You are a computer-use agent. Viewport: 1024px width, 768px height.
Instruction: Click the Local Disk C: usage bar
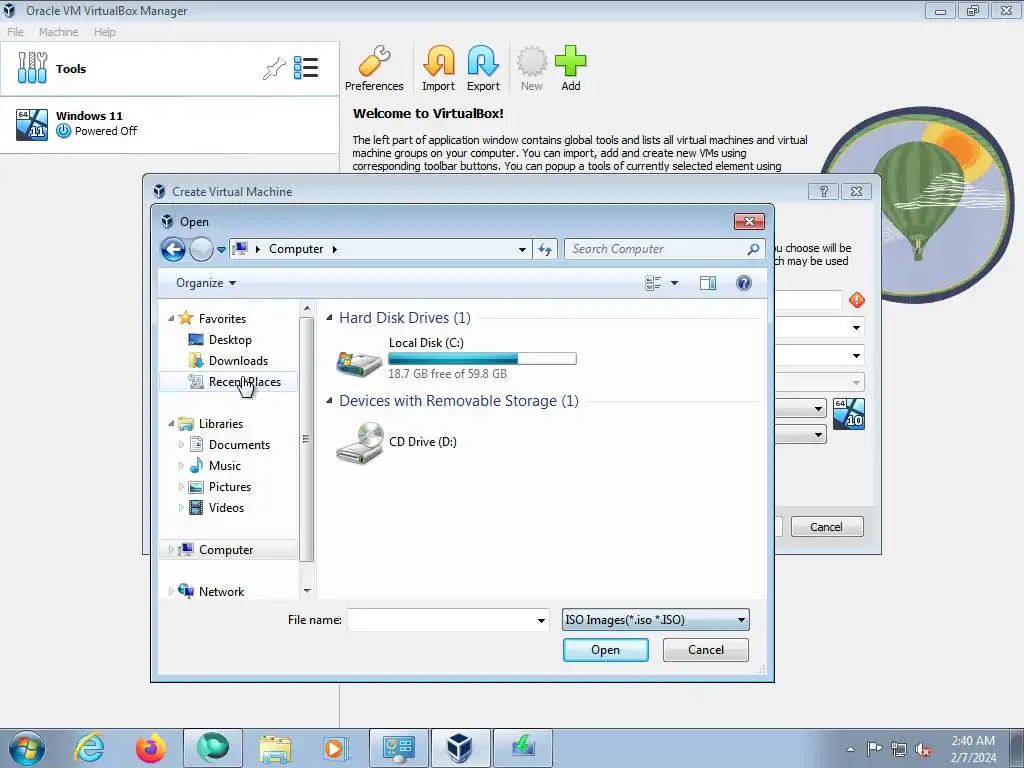coord(482,359)
